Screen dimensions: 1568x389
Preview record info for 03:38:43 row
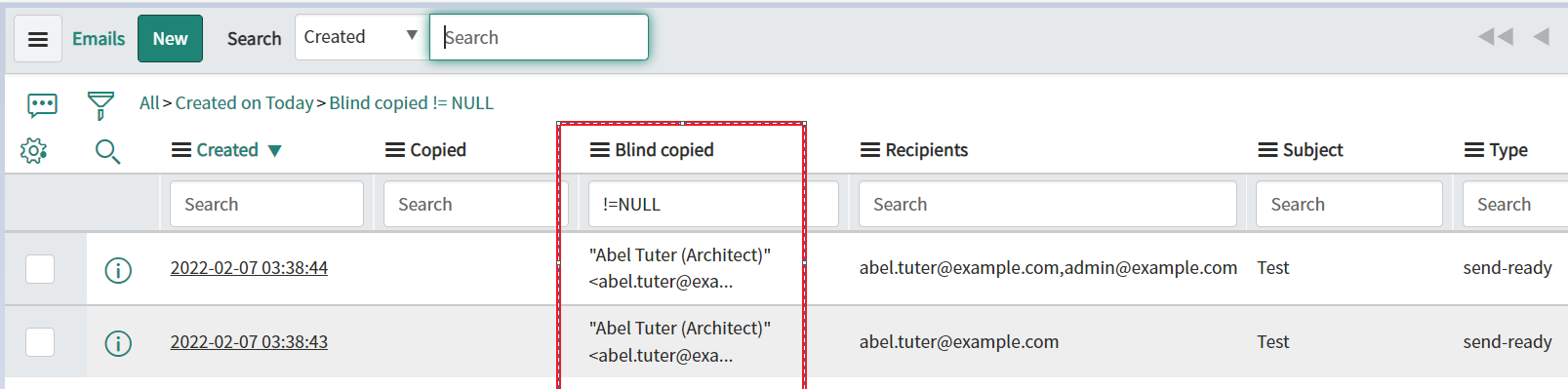[x=118, y=343]
